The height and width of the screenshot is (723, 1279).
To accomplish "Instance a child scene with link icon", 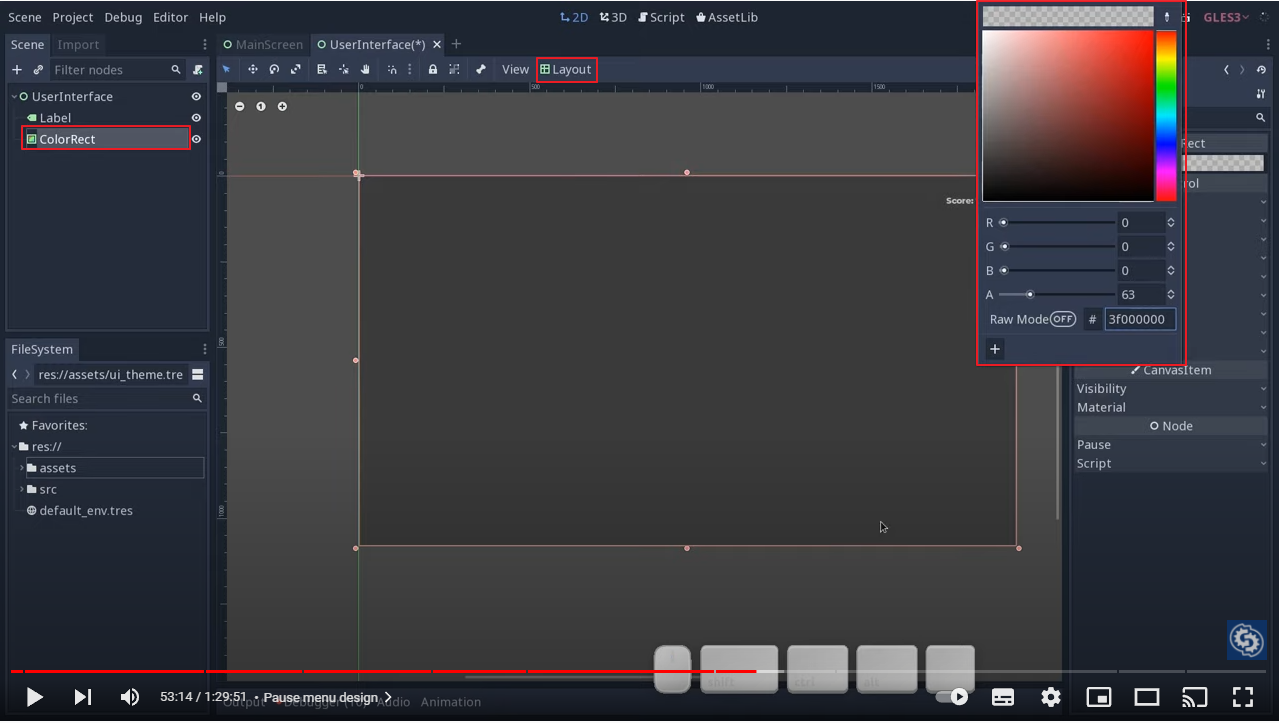I will [x=38, y=69].
